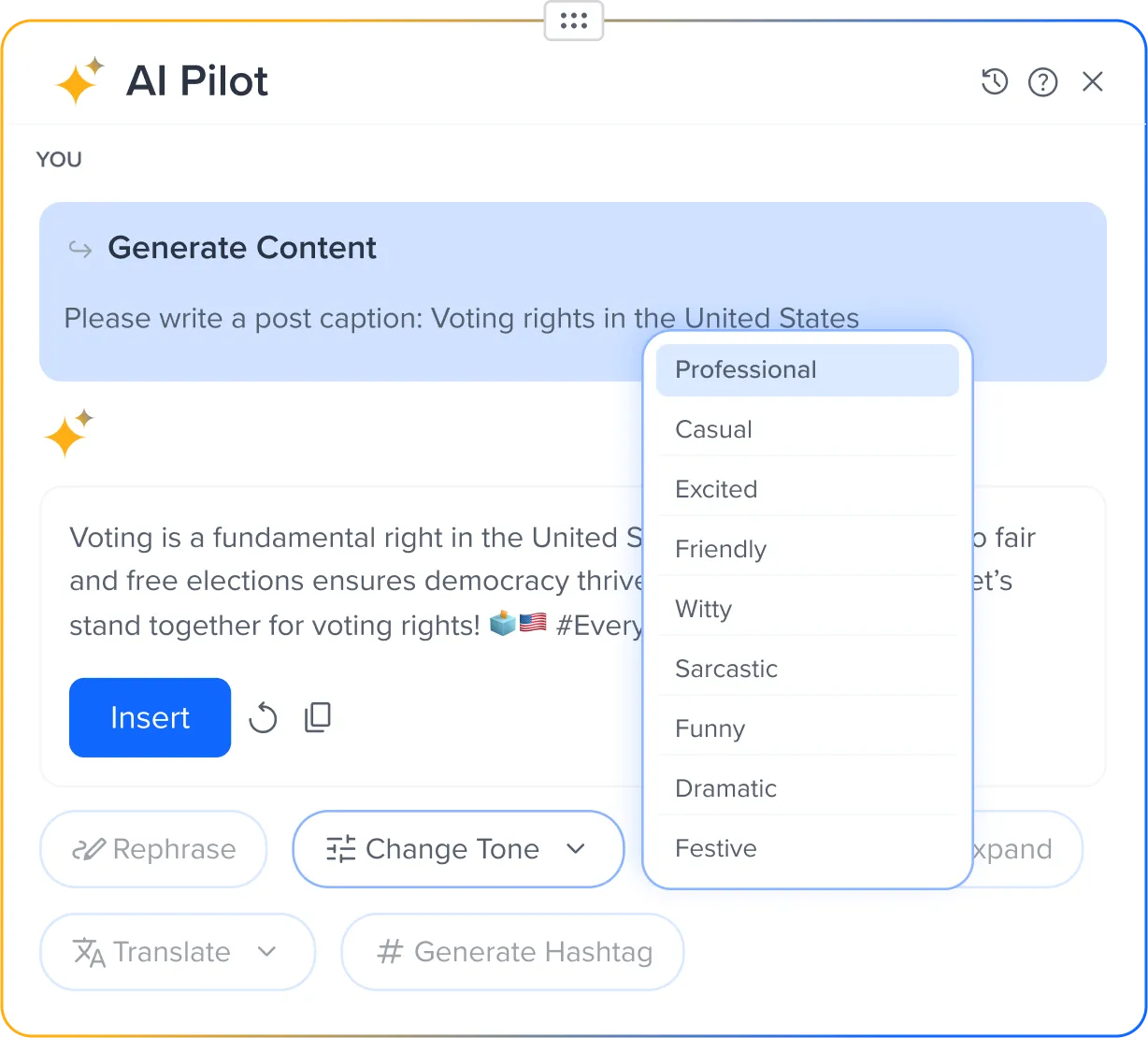Click the Rephrase button
Image resolution: width=1148 pixels, height=1038 pixels.
pos(153,849)
